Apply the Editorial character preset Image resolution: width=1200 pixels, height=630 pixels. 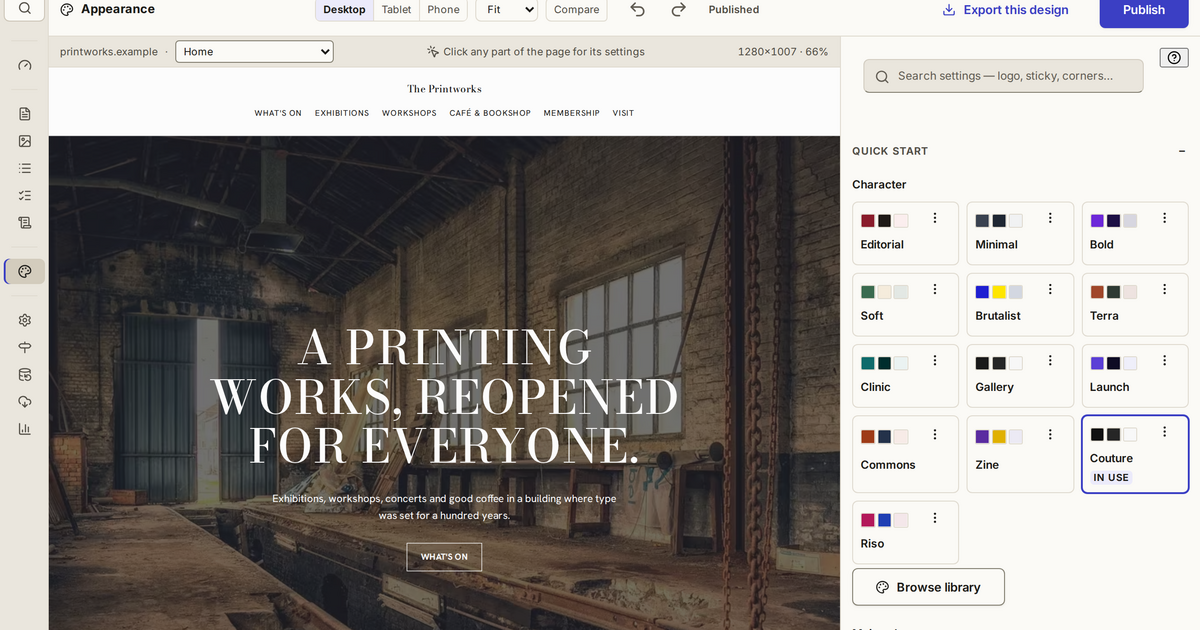905,234
